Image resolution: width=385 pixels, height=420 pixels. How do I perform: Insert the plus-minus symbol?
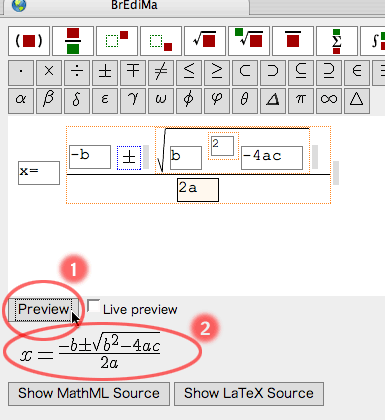tap(105, 72)
